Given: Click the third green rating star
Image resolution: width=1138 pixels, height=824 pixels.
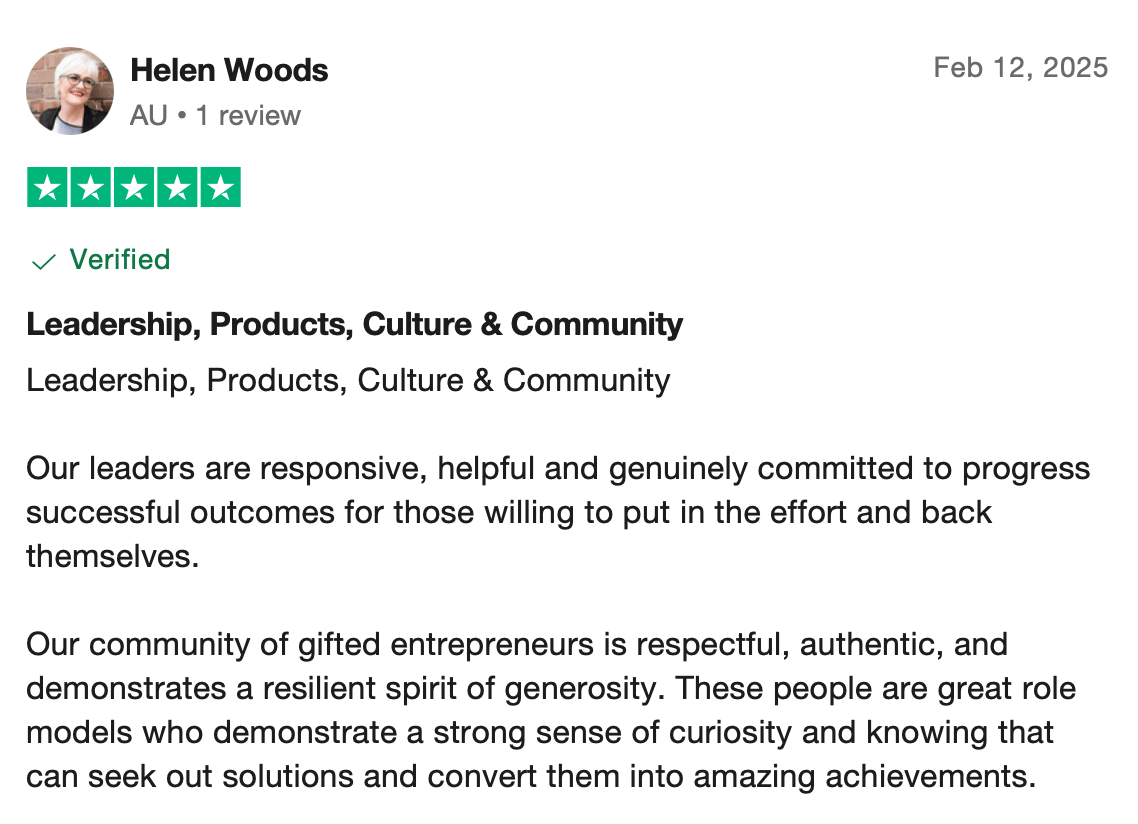Looking at the screenshot, I should point(134,188).
